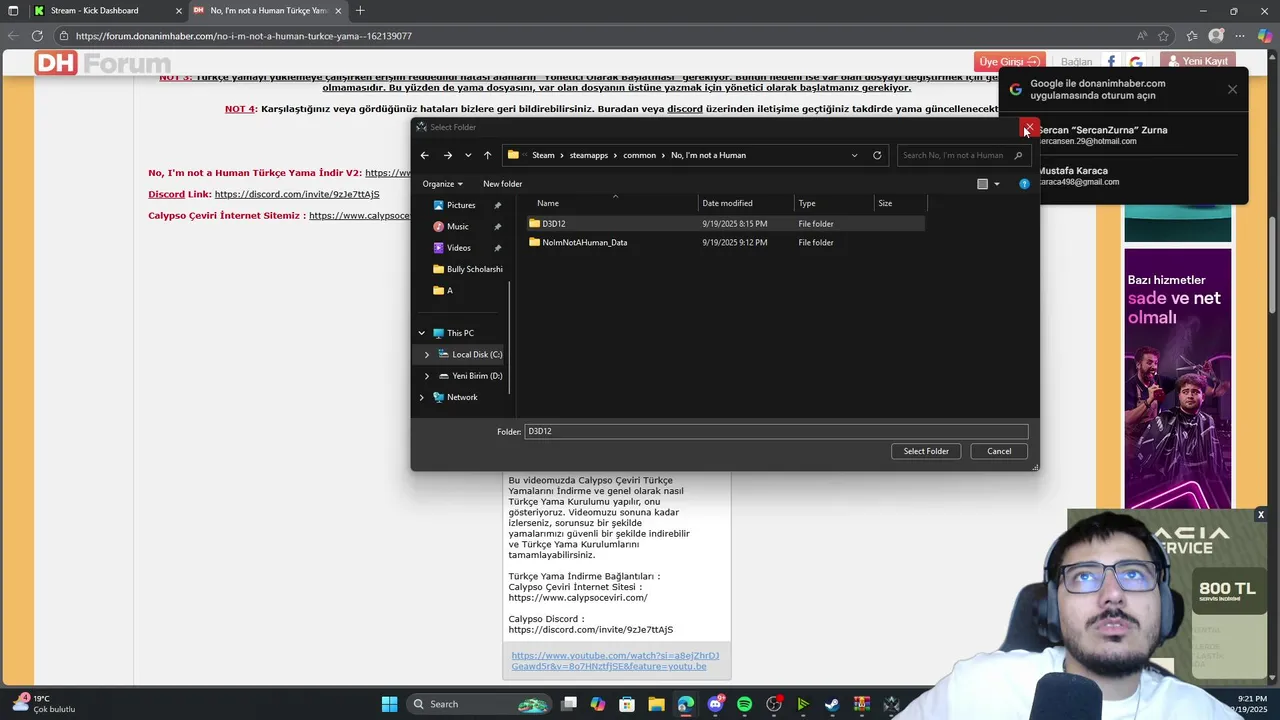
Task: Expand Local Disk (C:) node
Action: pyautogui.click(x=427, y=355)
